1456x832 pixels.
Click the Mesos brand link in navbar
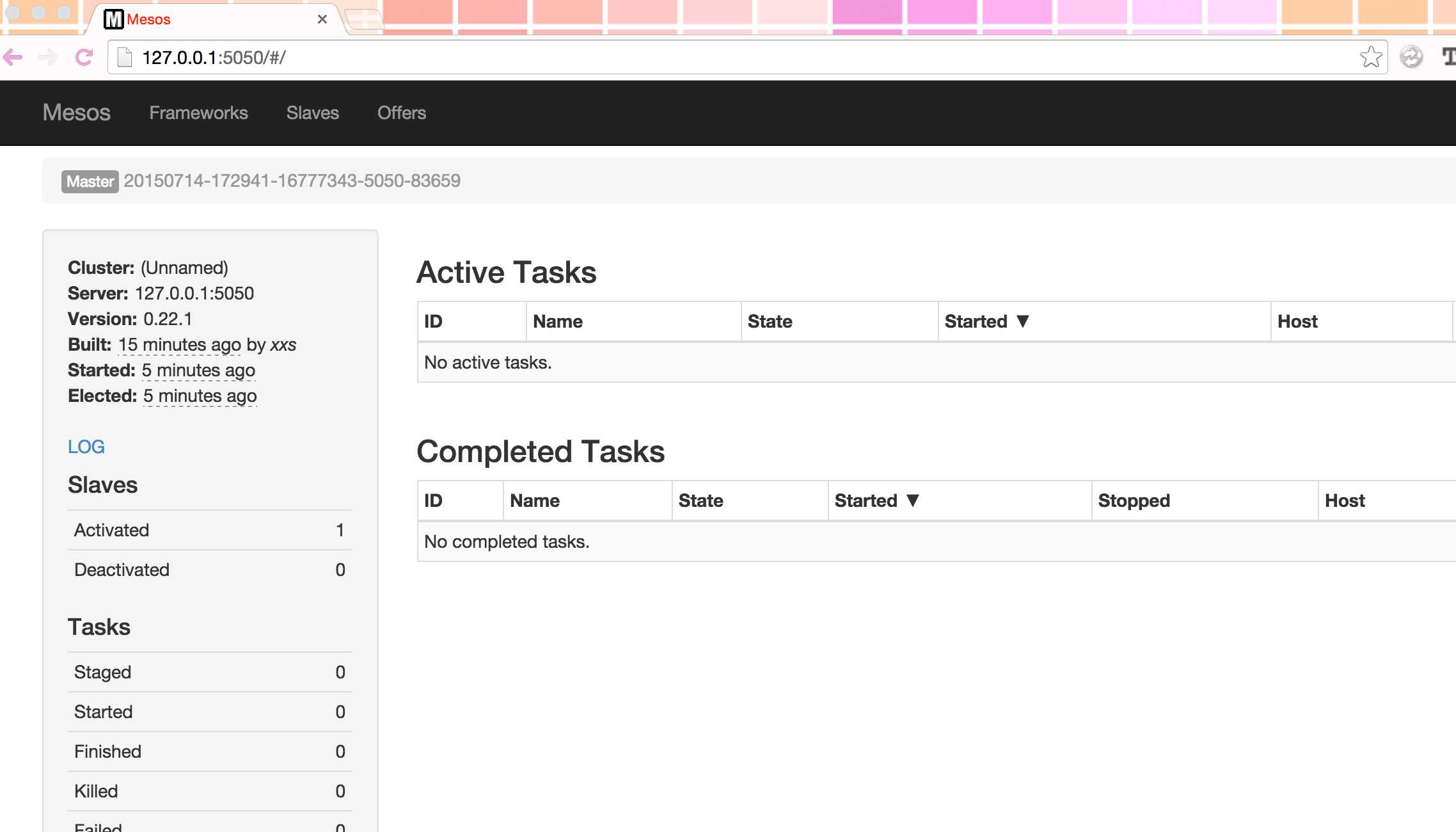click(x=77, y=113)
